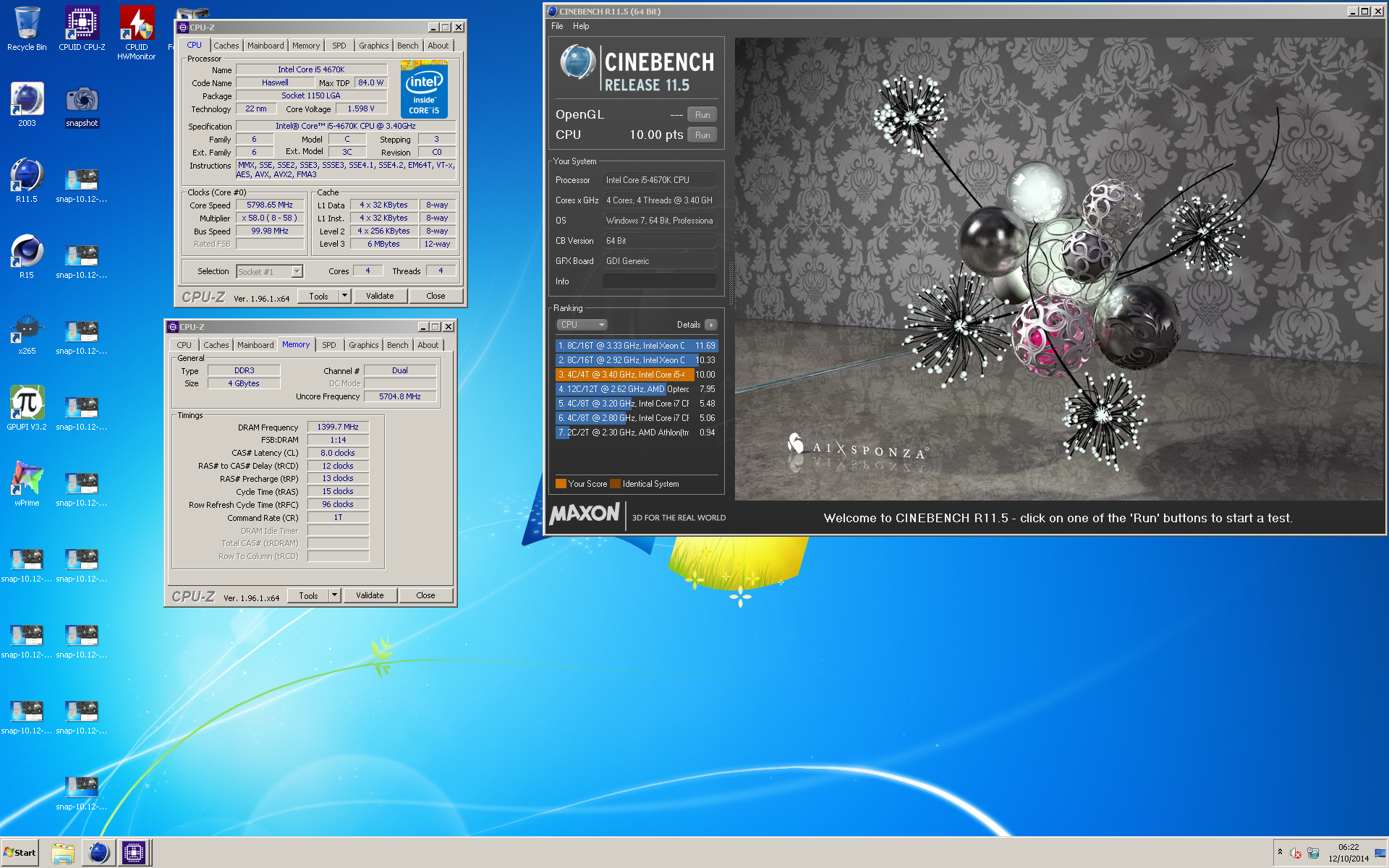Viewport: 1389px width, 868px height.
Task: Open the snap-10.12 file next to GPUPI
Action: (82, 412)
